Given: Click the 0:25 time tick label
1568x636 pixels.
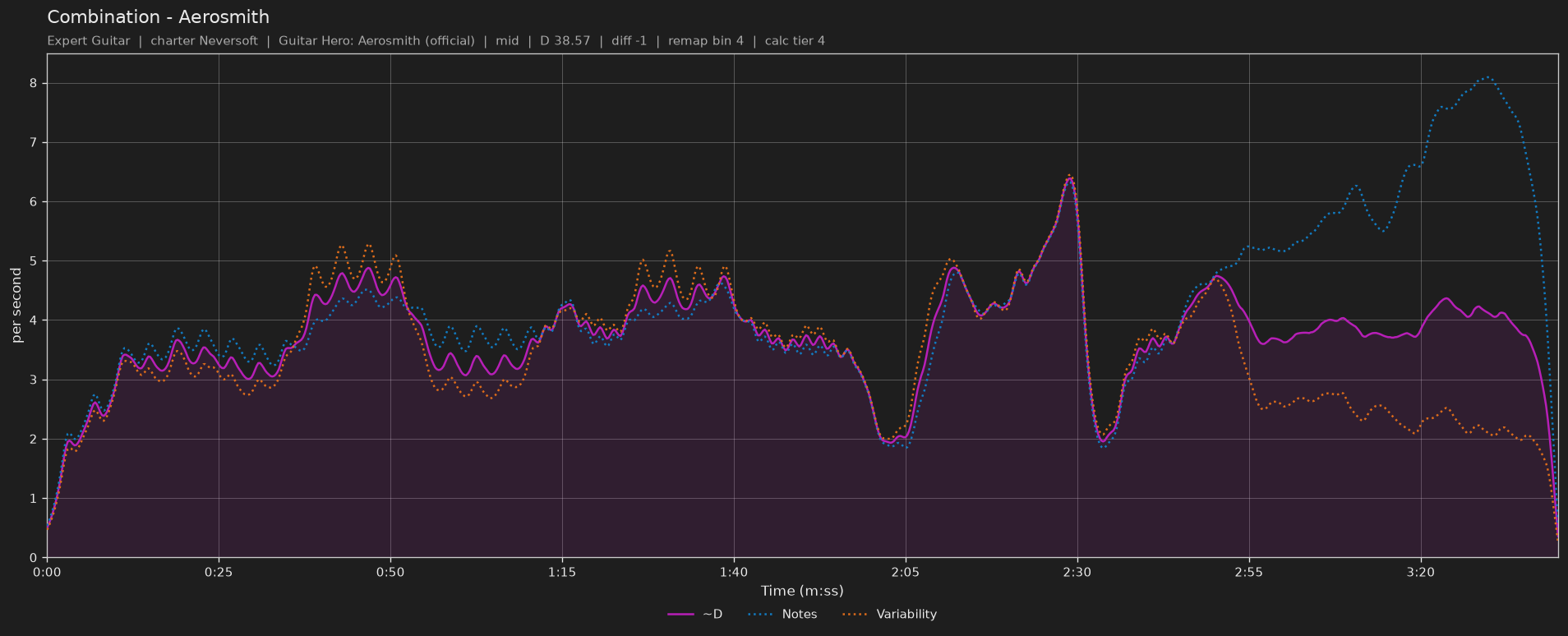Looking at the screenshot, I should click(x=219, y=572).
